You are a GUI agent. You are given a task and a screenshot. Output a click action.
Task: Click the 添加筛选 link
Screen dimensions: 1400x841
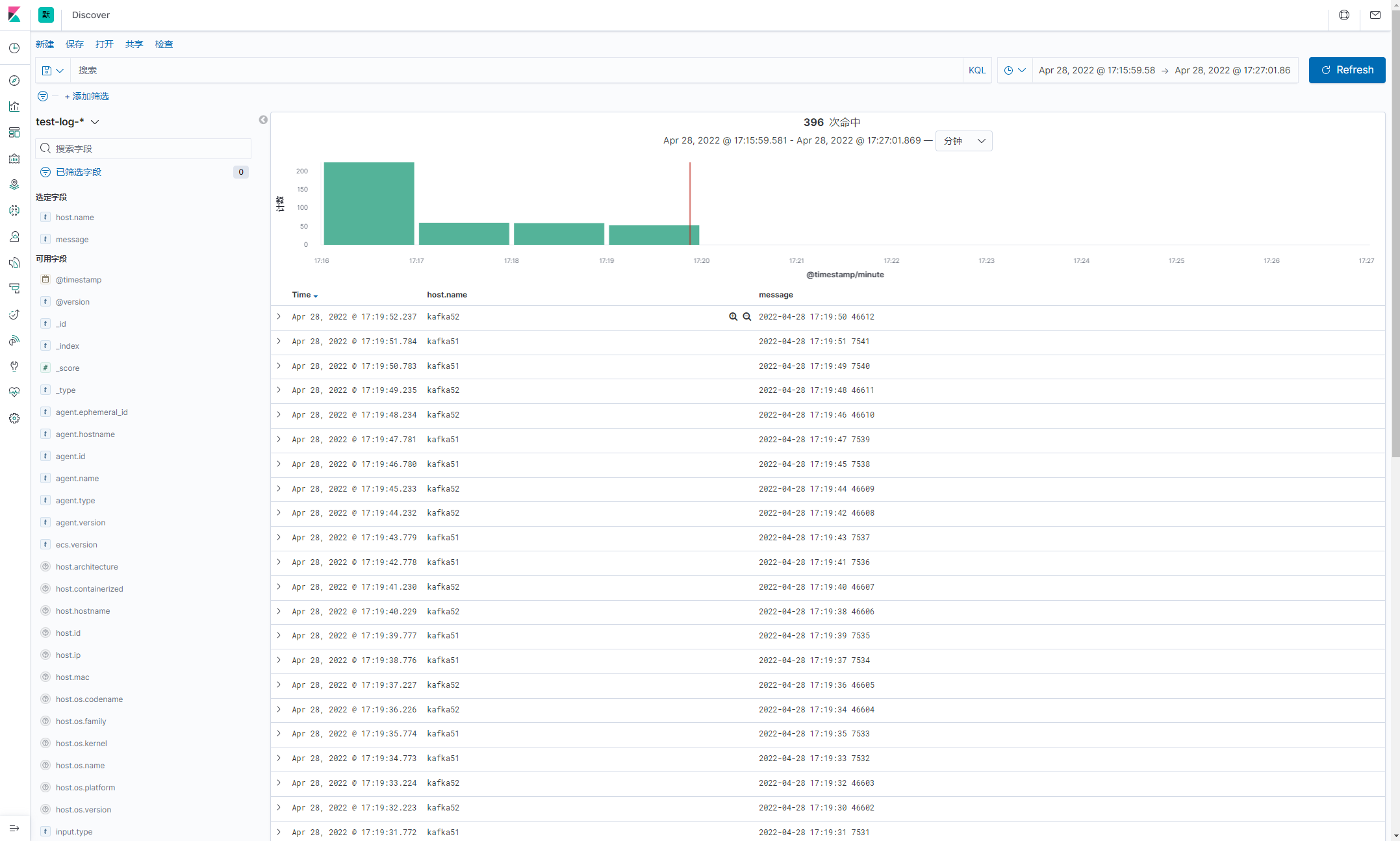click(x=87, y=96)
